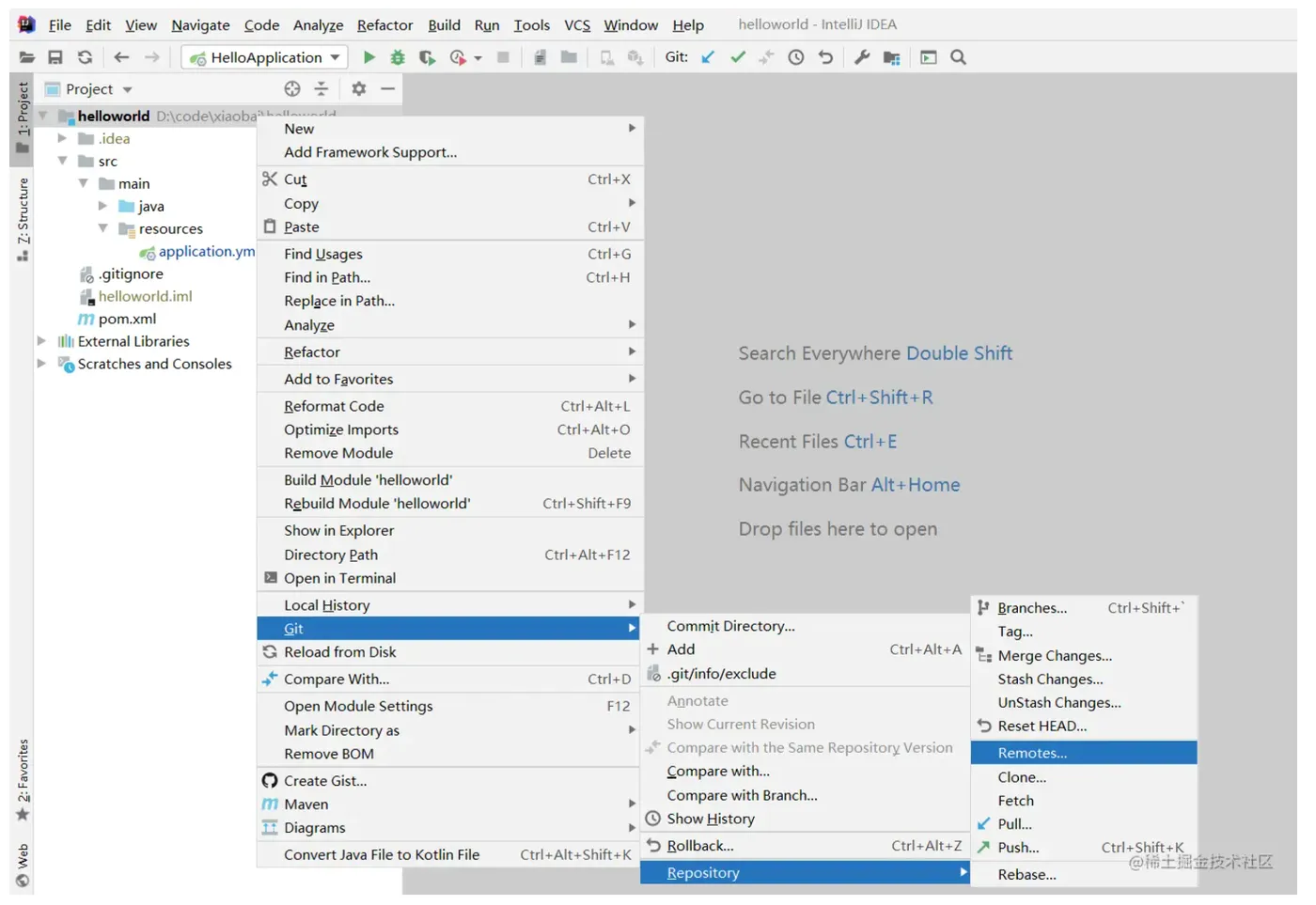The height and width of the screenshot is (905, 1316).
Task: Choose Open Module Settings entry
Action: [x=449, y=706]
